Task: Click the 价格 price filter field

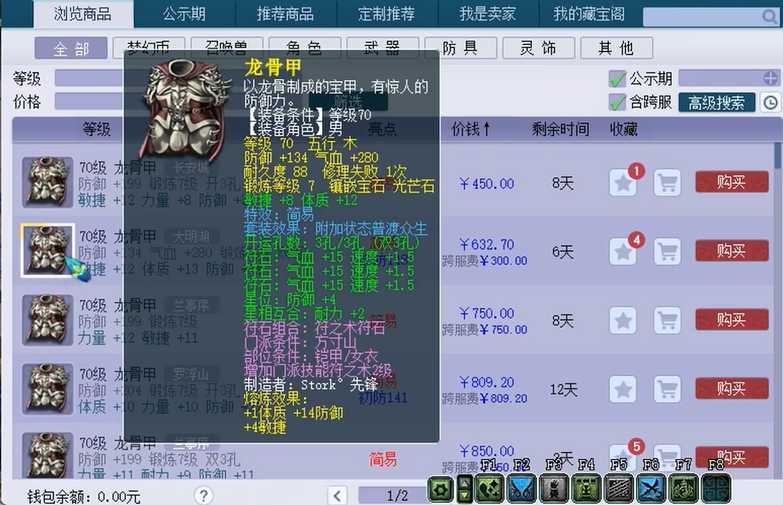Action: [89, 101]
